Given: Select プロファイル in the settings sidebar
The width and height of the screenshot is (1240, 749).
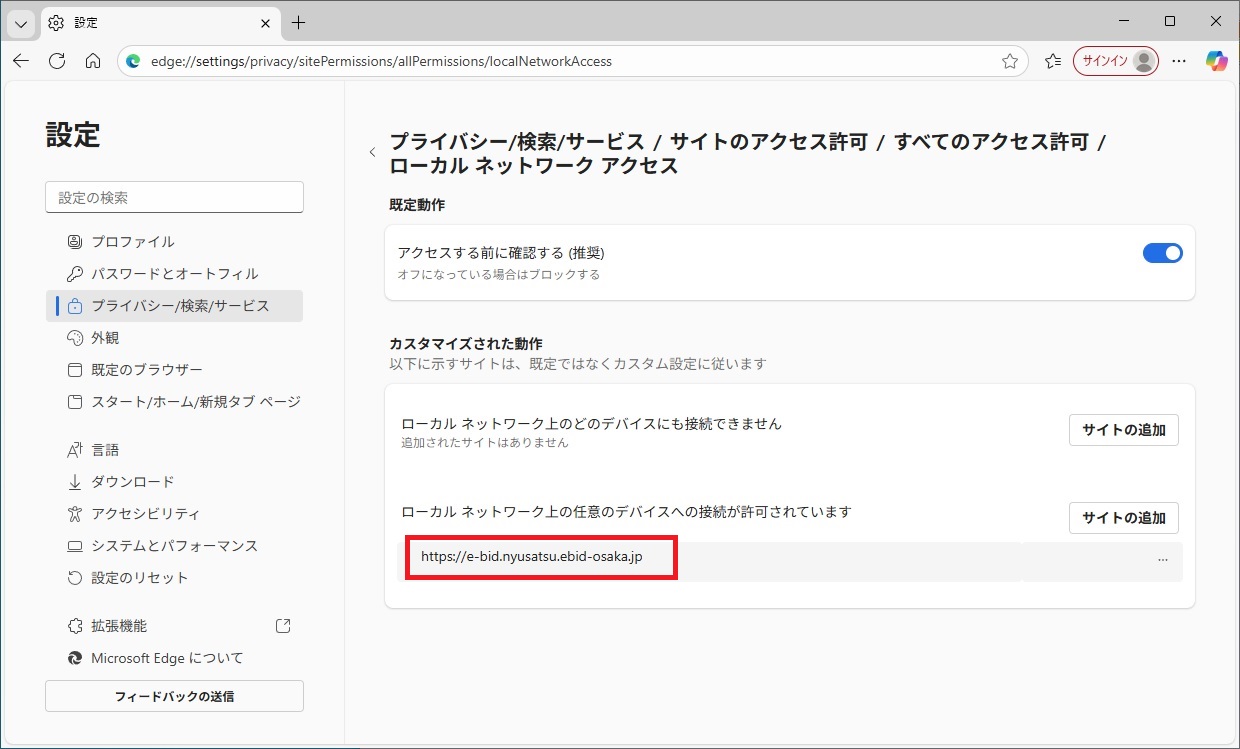Looking at the screenshot, I should click(x=132, y=241).
